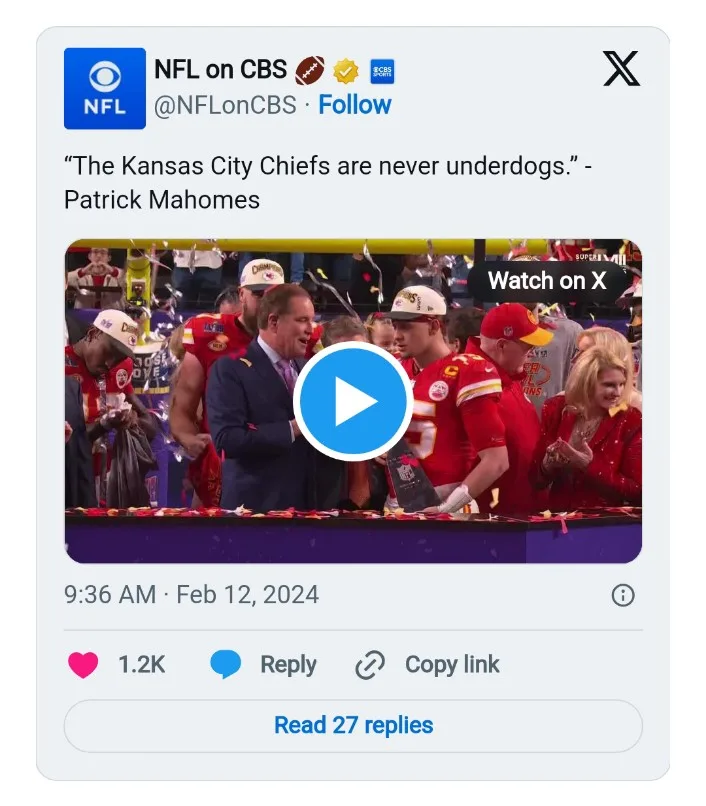This screenshot has height=806, width=706.
Task: Open the NFL on CBS display name
Action: point(220,70)
